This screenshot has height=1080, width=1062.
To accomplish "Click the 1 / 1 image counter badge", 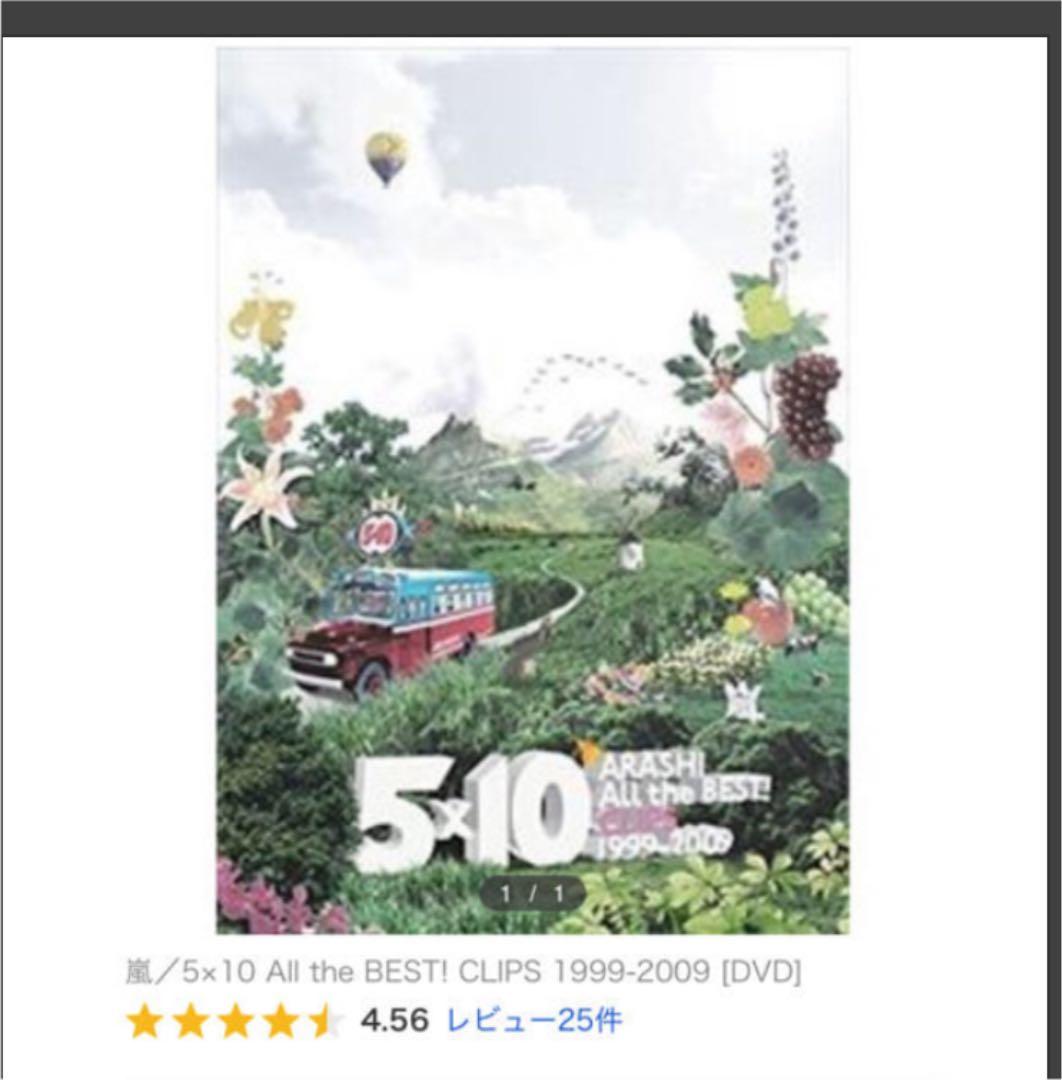I will [x=532, y=894].
